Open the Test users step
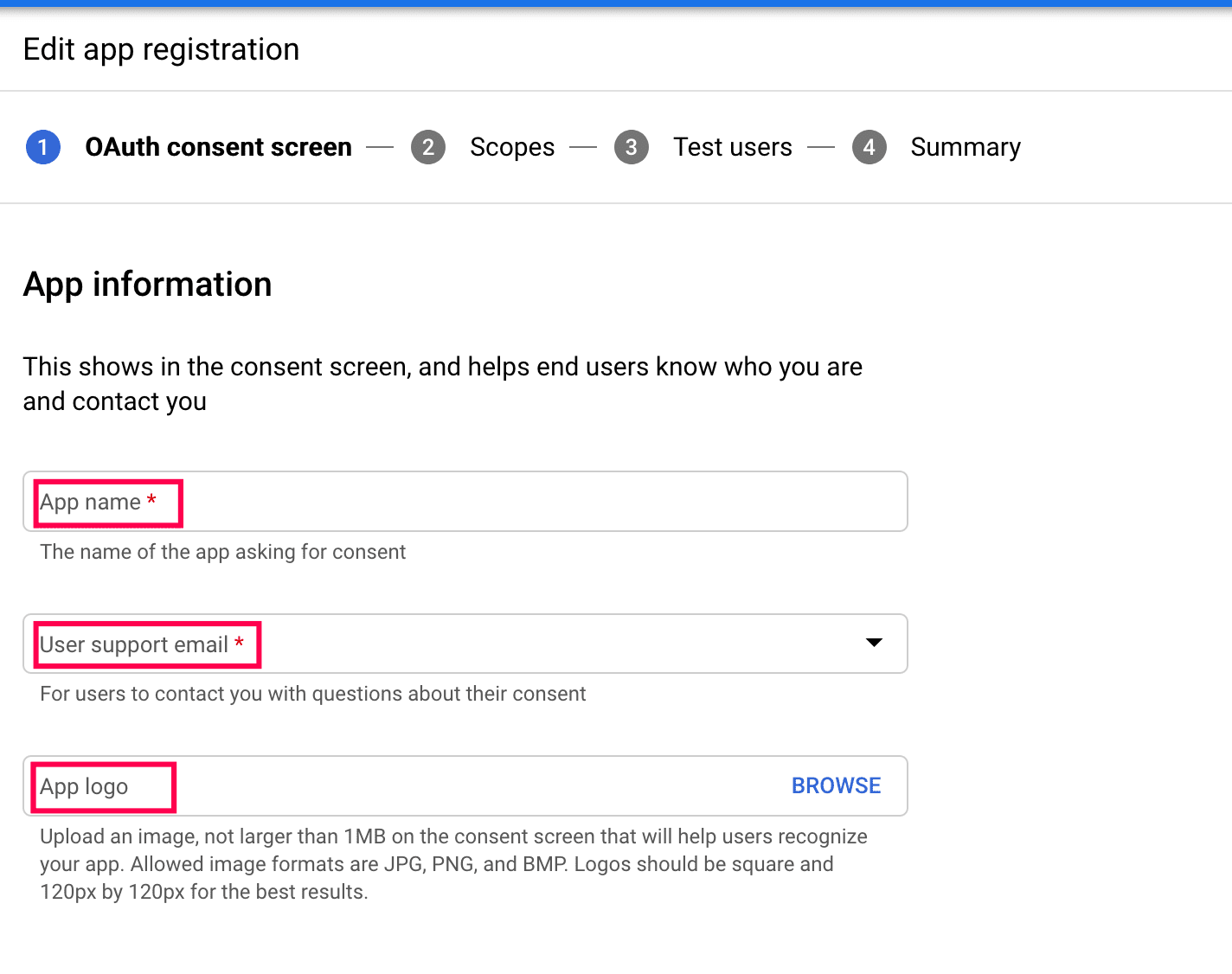The height and width of the screenshot is (974, 1232). point(732,147)
